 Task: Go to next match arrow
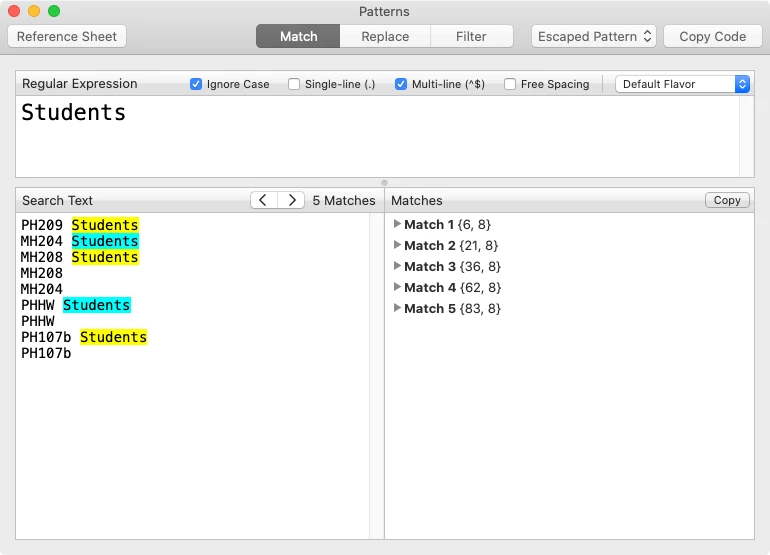click(x=291, y=200)
